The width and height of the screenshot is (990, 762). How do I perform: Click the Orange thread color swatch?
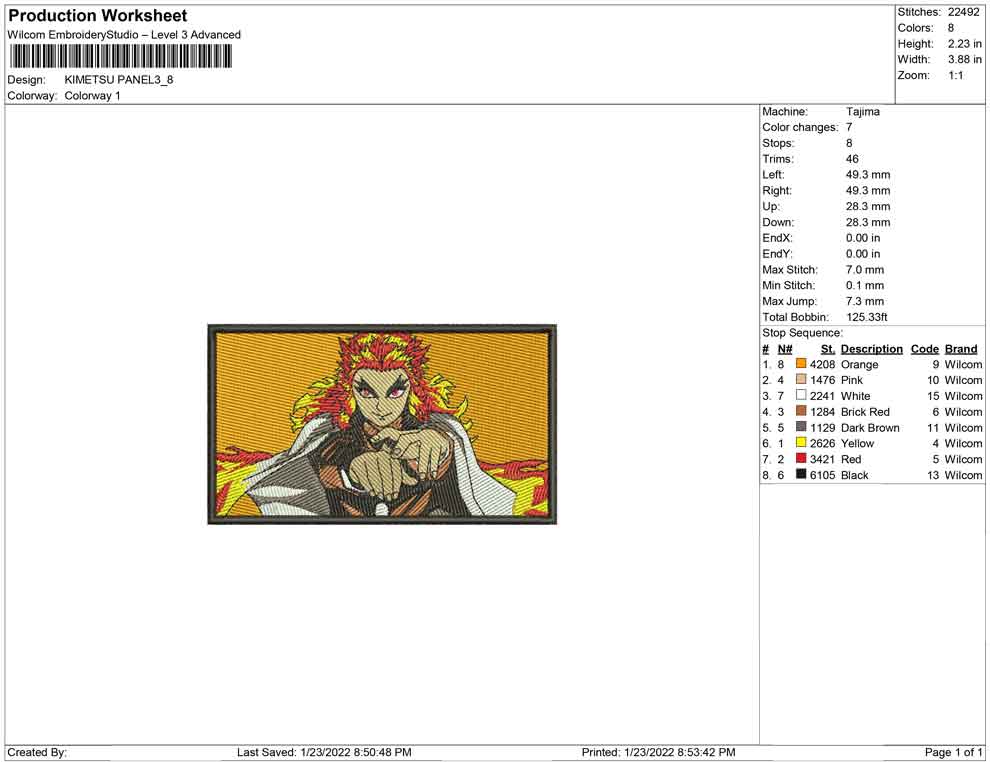point(801,364)
